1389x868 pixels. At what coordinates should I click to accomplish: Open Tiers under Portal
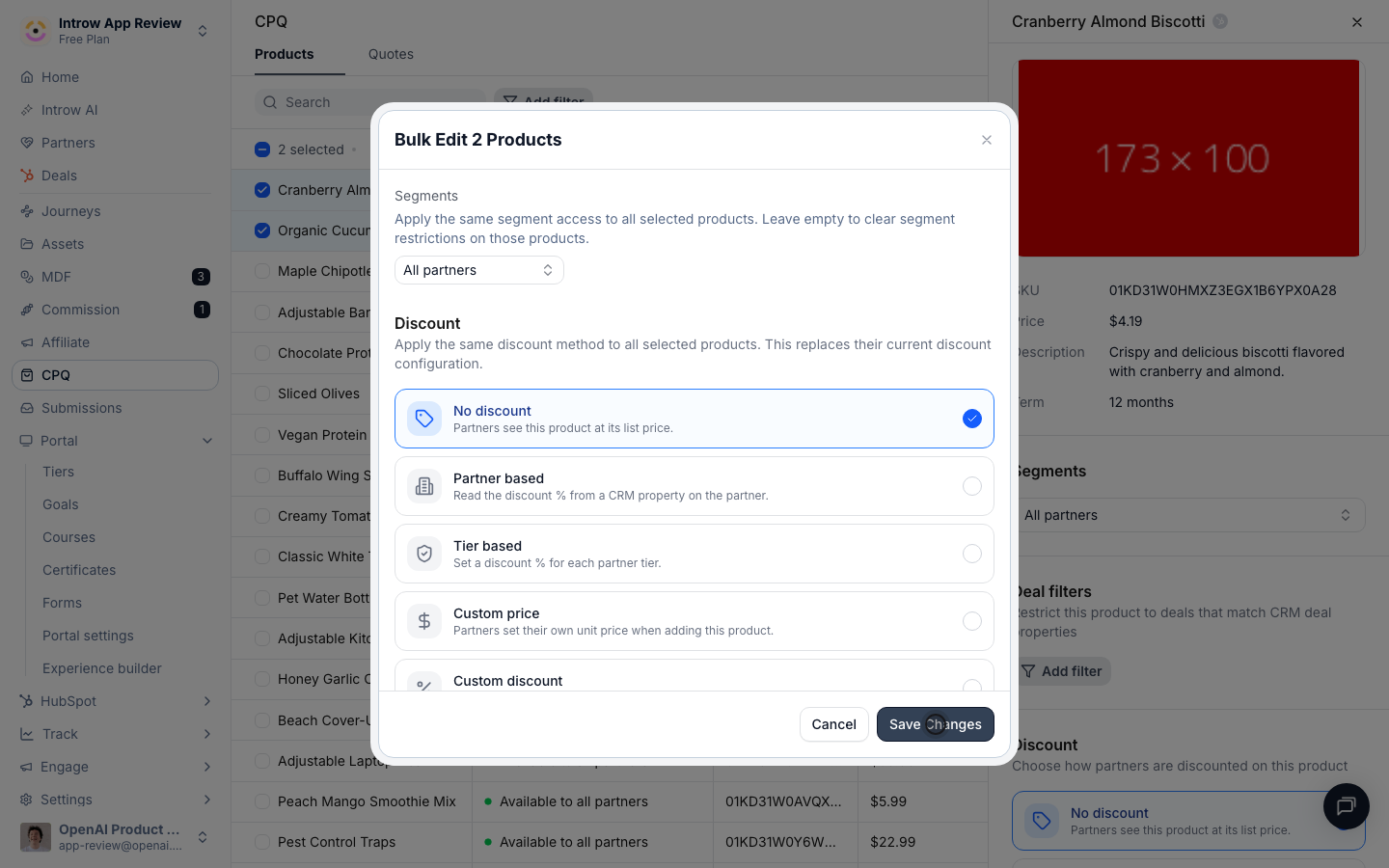click(58, 472)
